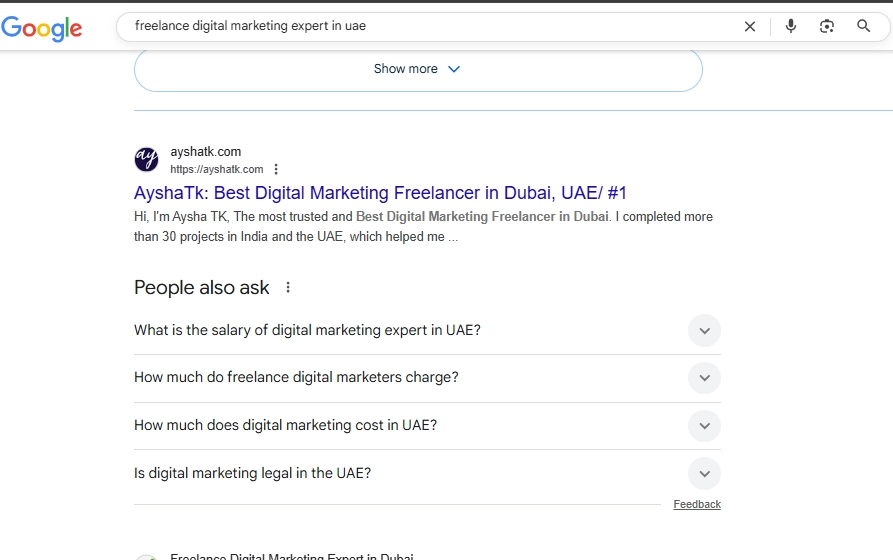Image resolution: width=893 pixels, height=560 pixels.
Task: Click the https://ayshatk.com URL text
Action: (216, 169)
